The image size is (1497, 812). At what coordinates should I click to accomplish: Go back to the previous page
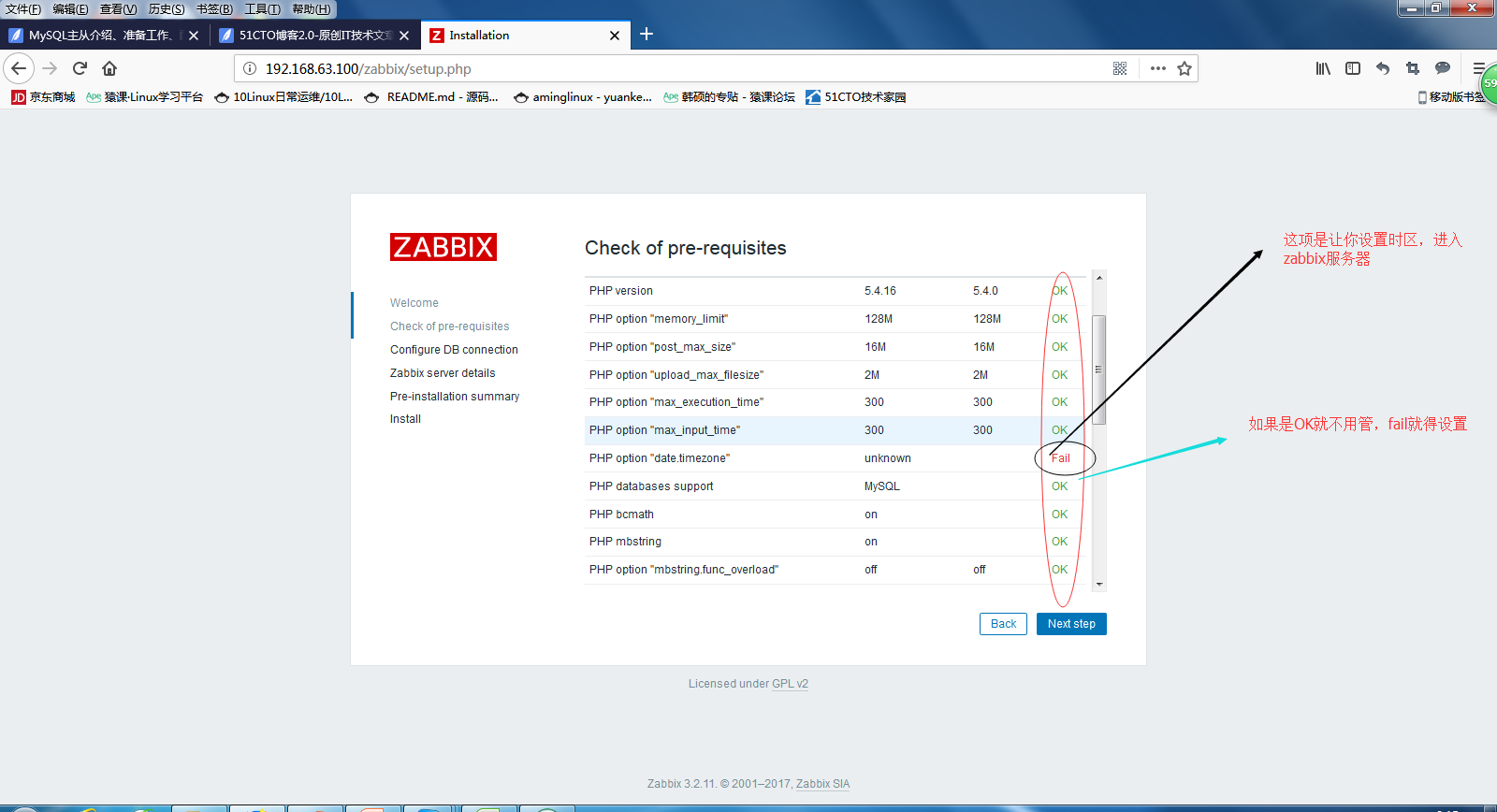(19, 68)
